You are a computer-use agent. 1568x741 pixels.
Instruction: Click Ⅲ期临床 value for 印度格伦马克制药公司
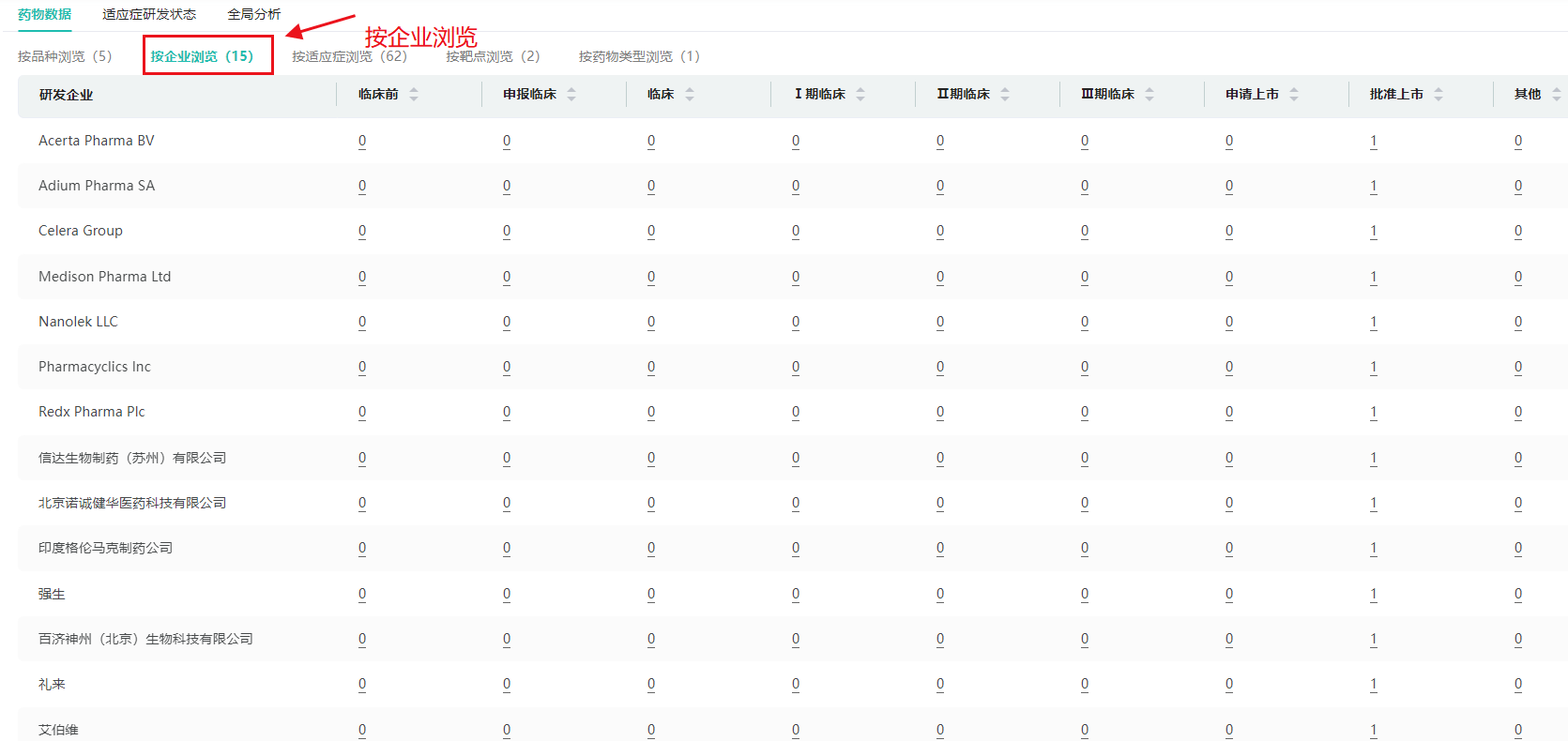pos(1085,549)
